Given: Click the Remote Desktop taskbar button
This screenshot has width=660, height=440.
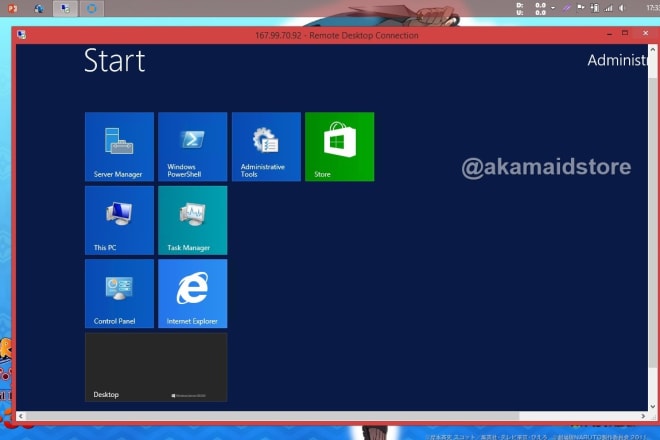Looking at the screenshot, I should [x=65, y=8].
